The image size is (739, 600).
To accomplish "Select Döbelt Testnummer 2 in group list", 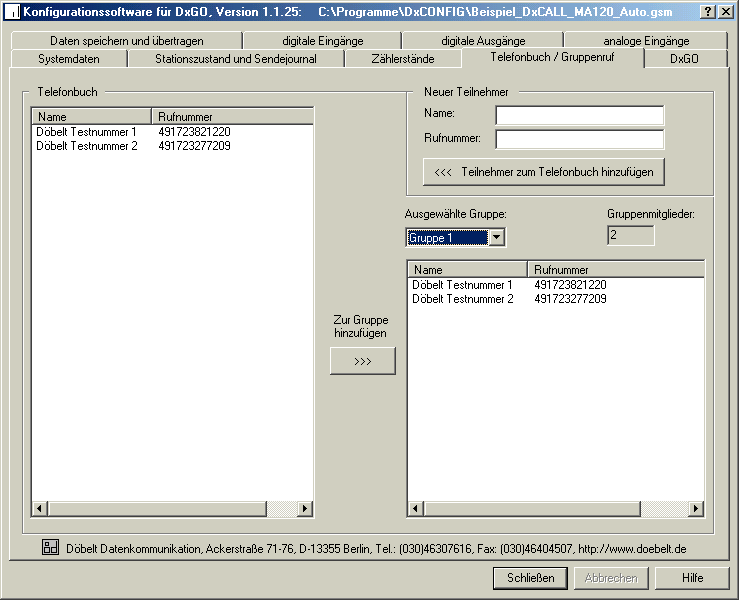I will [462, 299].
